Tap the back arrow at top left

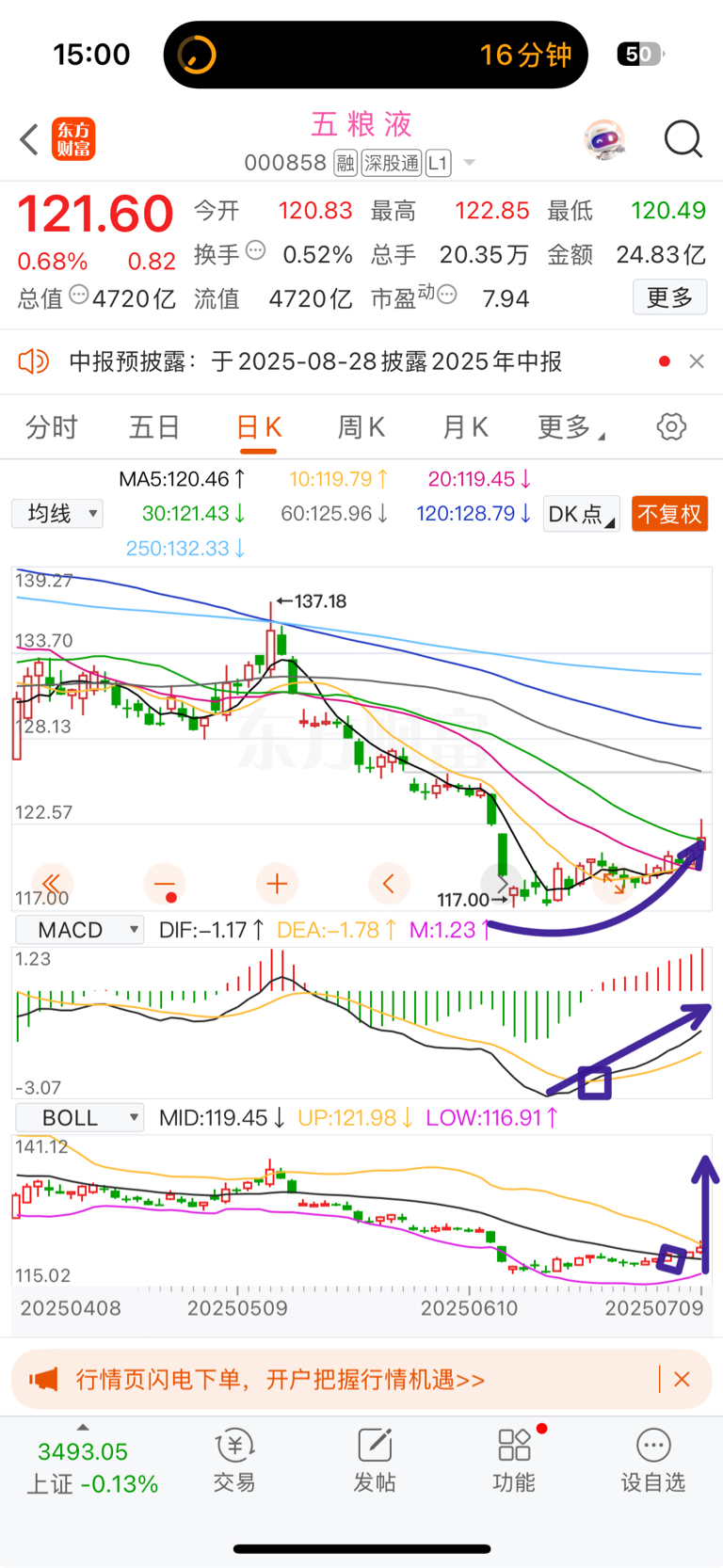(29, 140)
